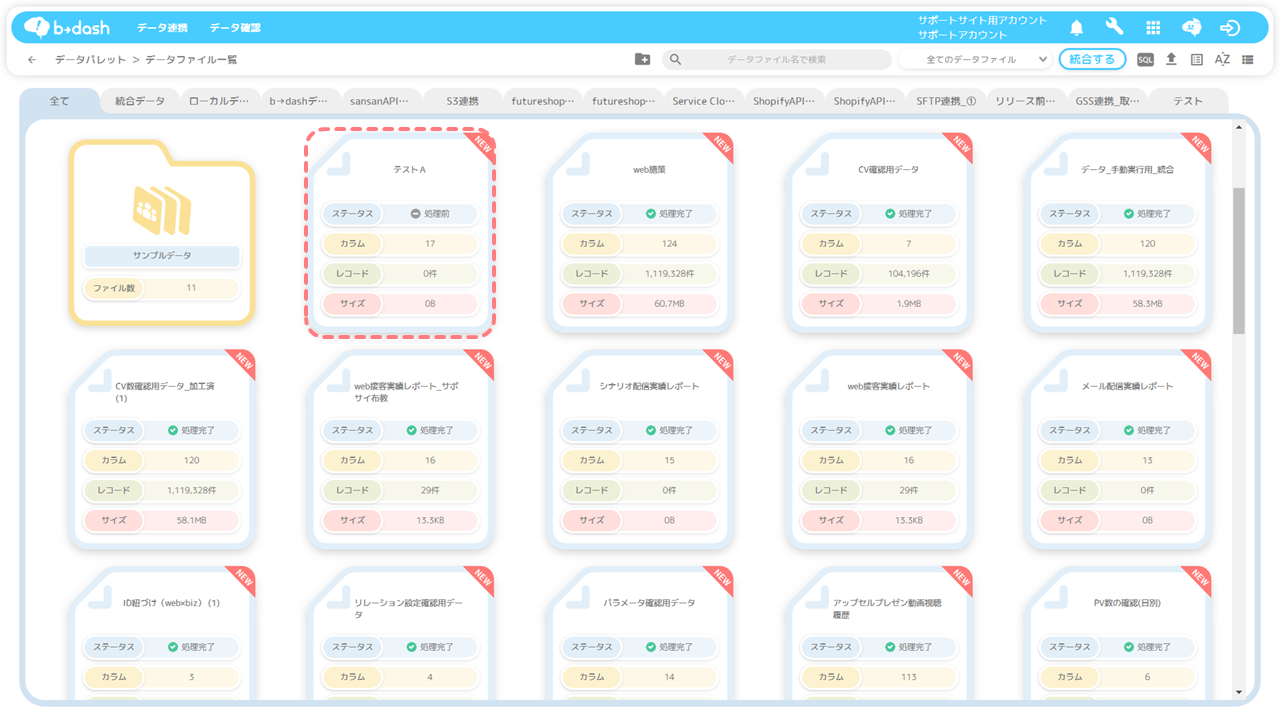Click the file icon on PV数の確認(日別) card
The width and height of the screenshot is (1280, 720).
pos(1057,597)
